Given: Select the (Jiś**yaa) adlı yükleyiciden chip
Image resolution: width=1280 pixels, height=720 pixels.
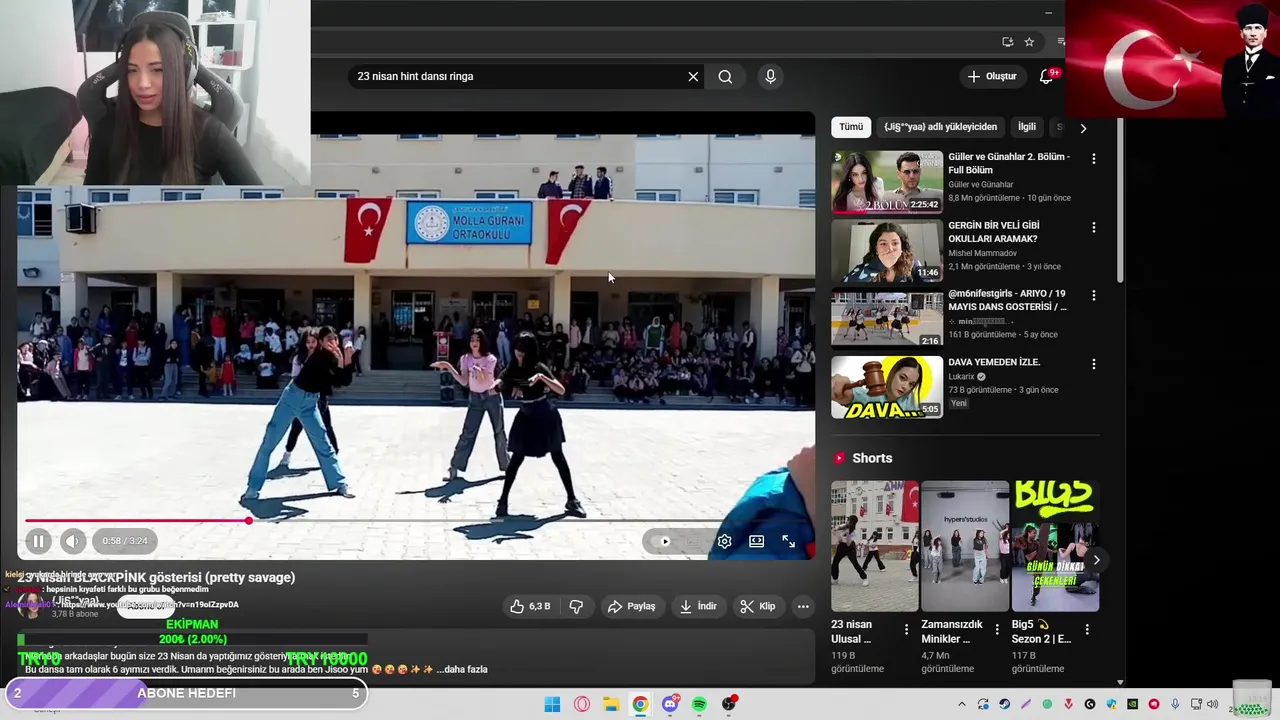Looking at the screenshot, I should [940, 127].
